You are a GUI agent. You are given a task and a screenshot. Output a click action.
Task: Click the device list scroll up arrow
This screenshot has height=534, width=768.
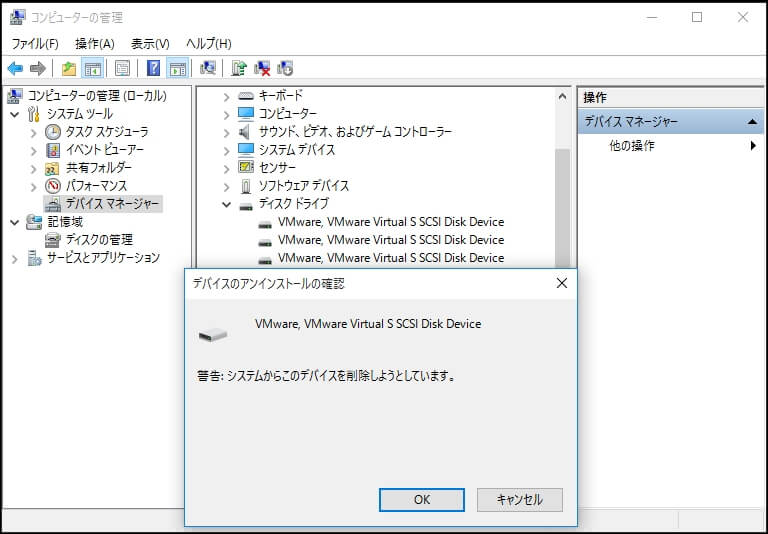point(562,97)
